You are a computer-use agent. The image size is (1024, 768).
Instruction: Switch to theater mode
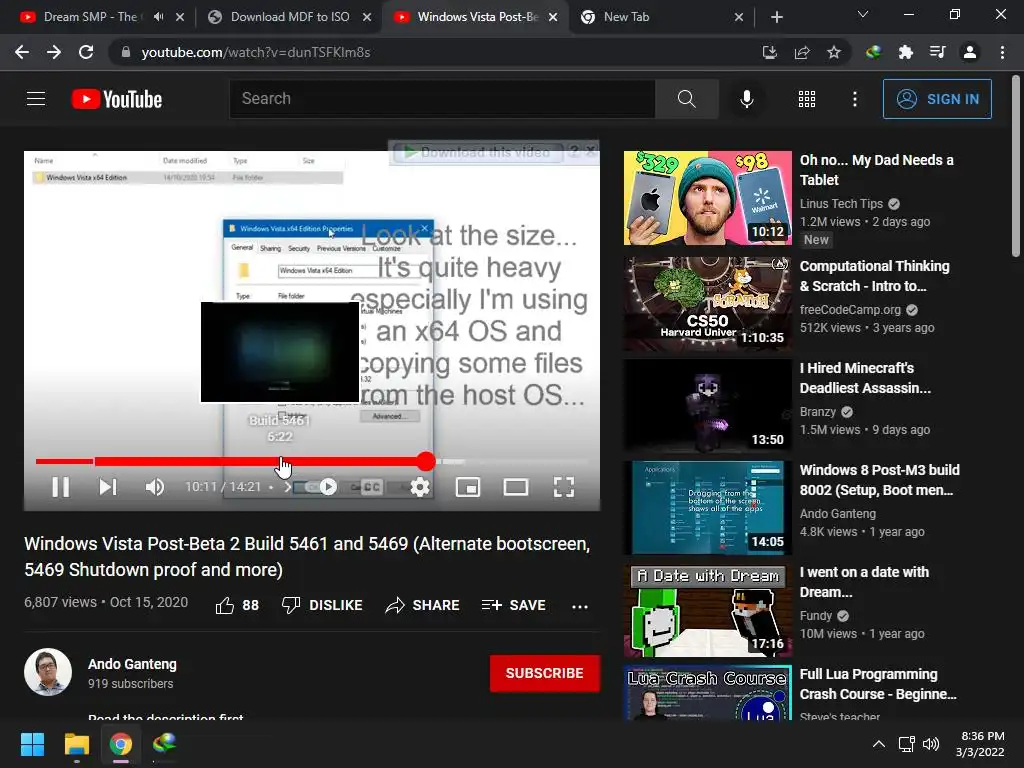(516, 487)
